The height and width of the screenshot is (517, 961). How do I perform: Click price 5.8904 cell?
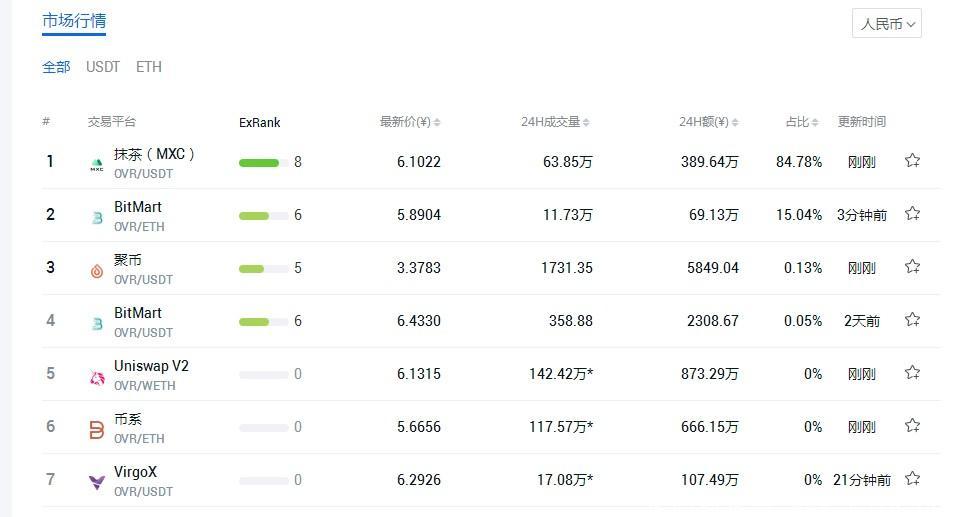pyautogui.click(x=419, y=215)
